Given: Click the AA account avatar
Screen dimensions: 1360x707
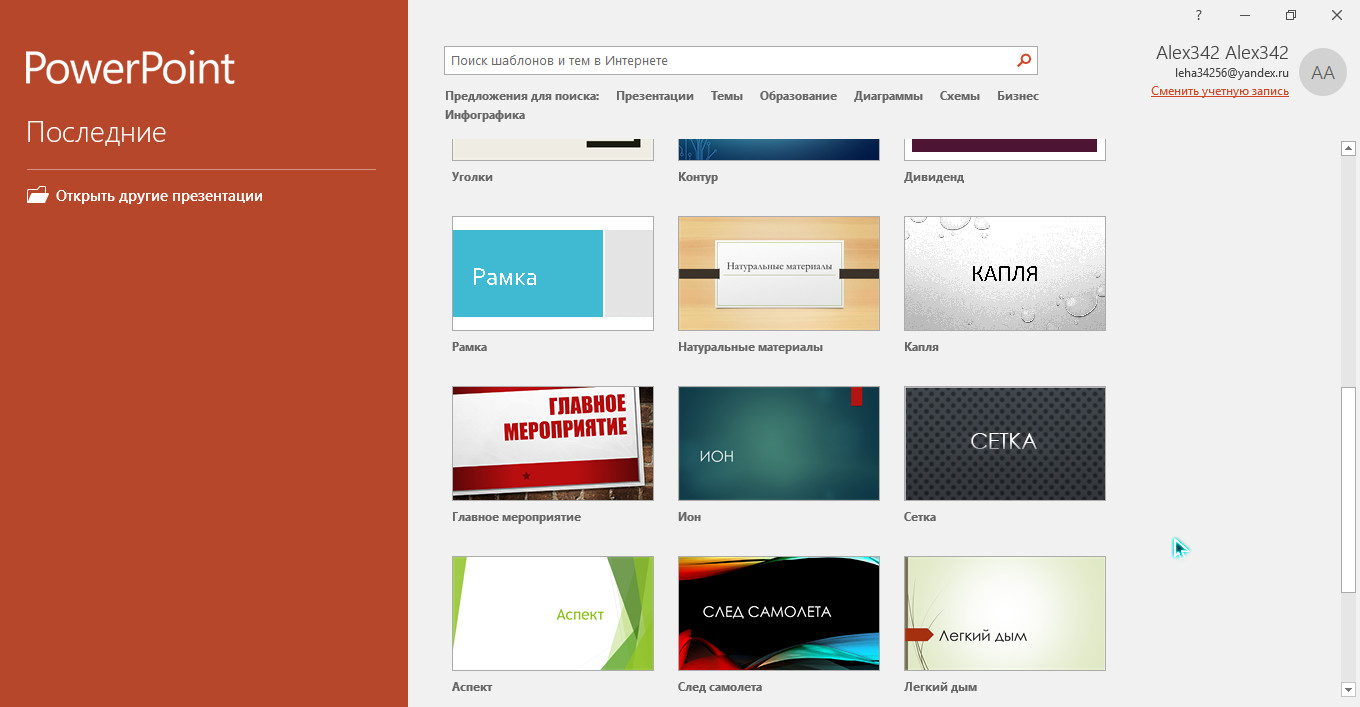Looking at the screenshot, I should [1322, 72].
